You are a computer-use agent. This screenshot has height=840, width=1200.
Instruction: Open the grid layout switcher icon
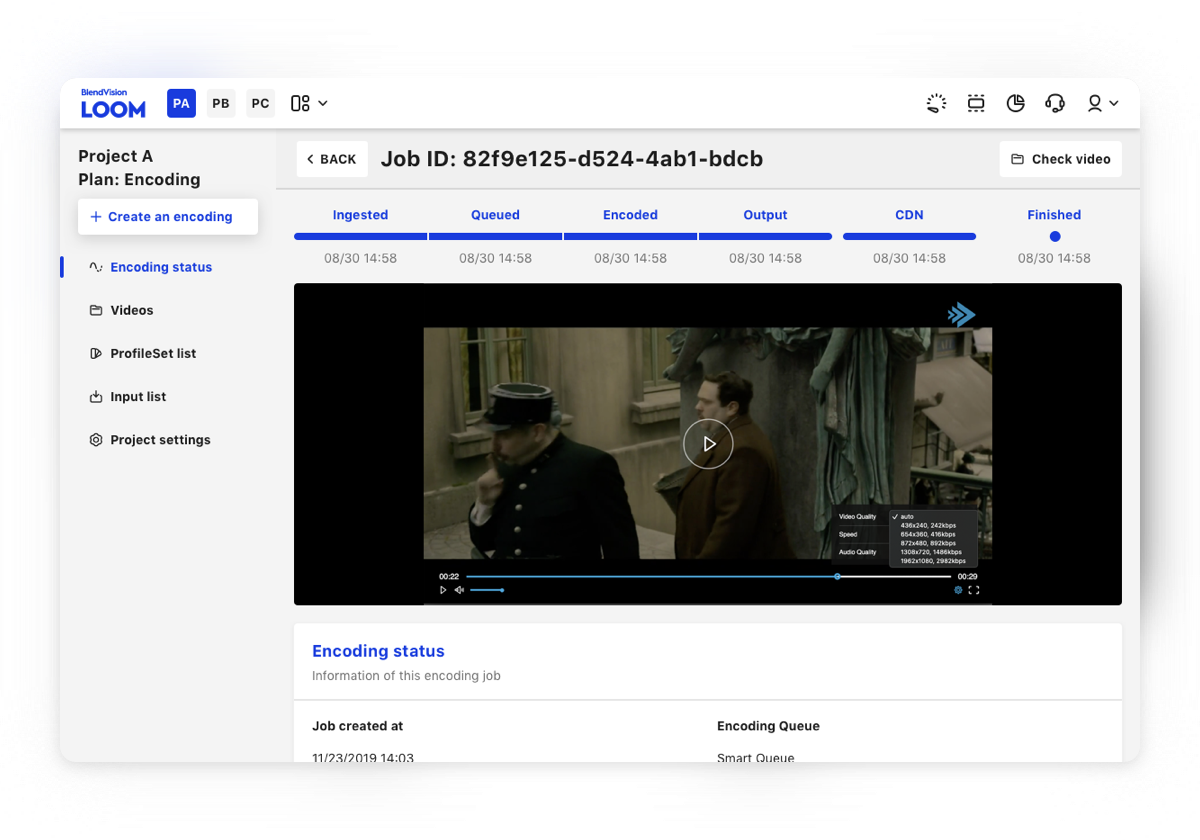coord(300,103)
